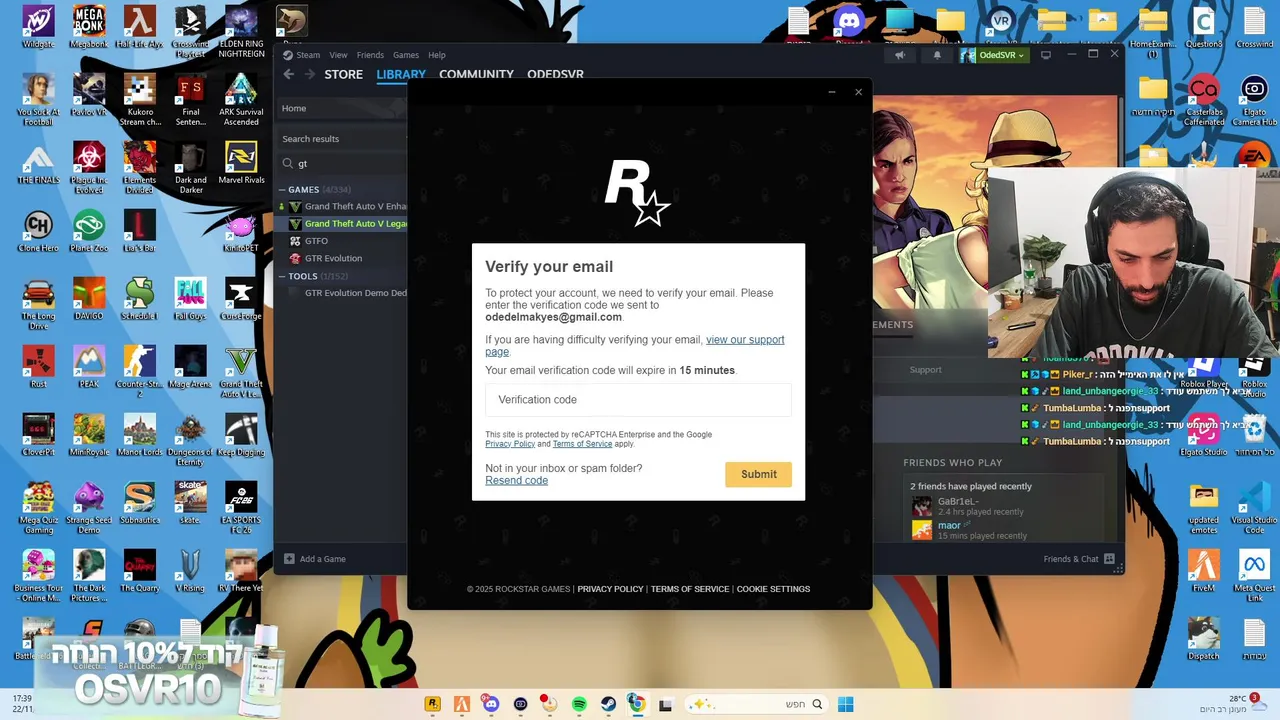Open the Friends menu in Steam

point(370,55)
